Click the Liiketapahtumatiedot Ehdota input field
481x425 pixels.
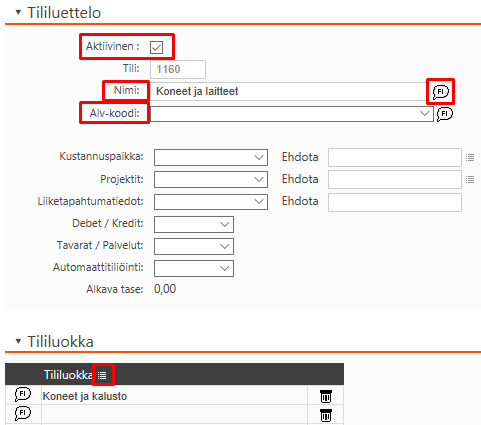click(x=395, y=202)
